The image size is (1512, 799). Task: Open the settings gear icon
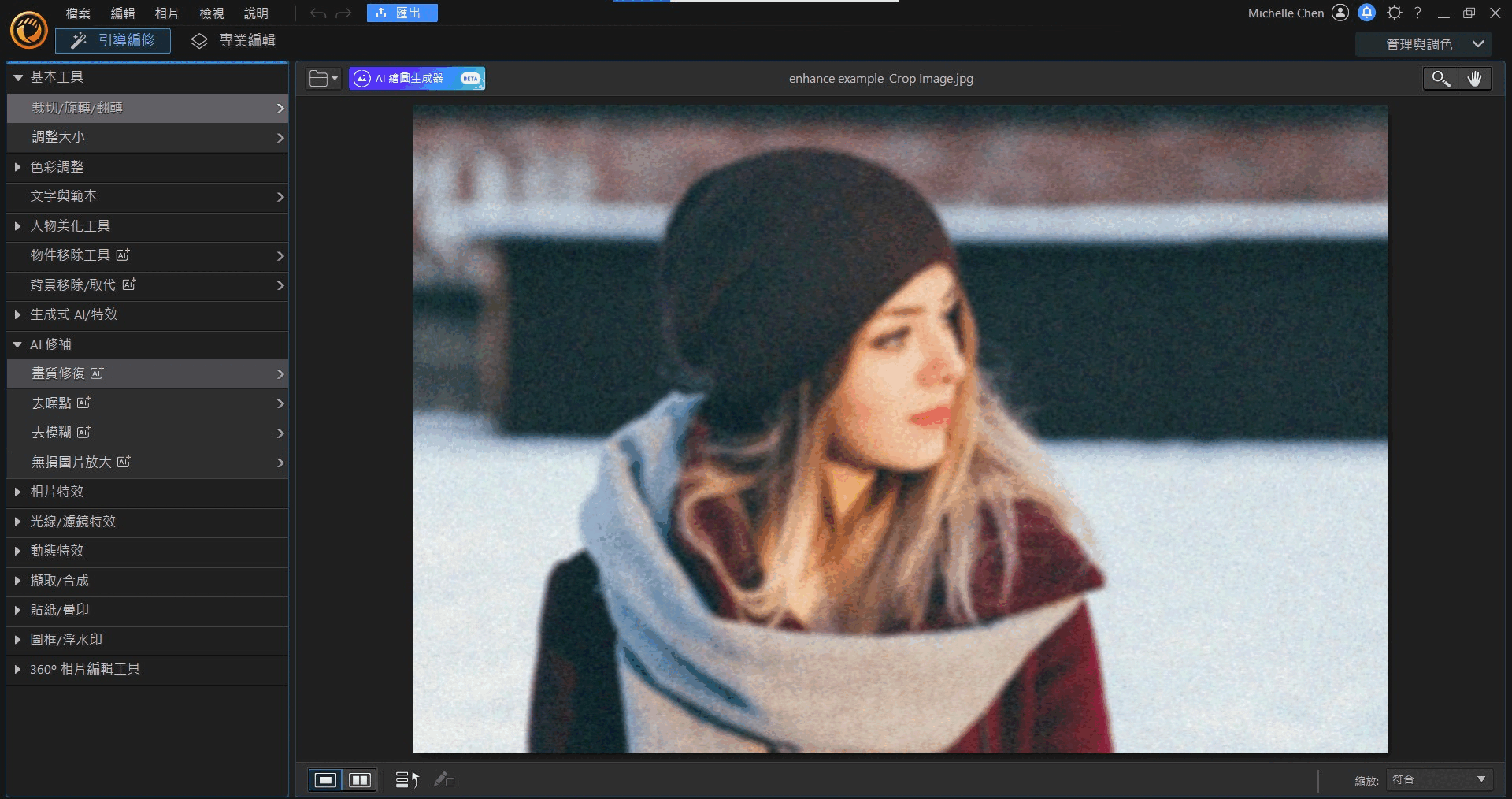(1395, 13)
